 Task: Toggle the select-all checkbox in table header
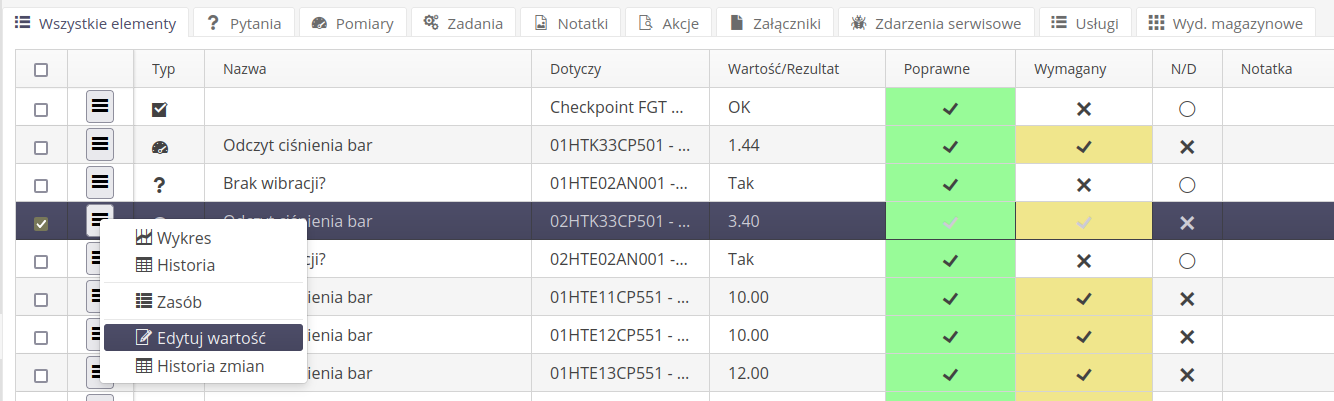click(x=41, y=70)
